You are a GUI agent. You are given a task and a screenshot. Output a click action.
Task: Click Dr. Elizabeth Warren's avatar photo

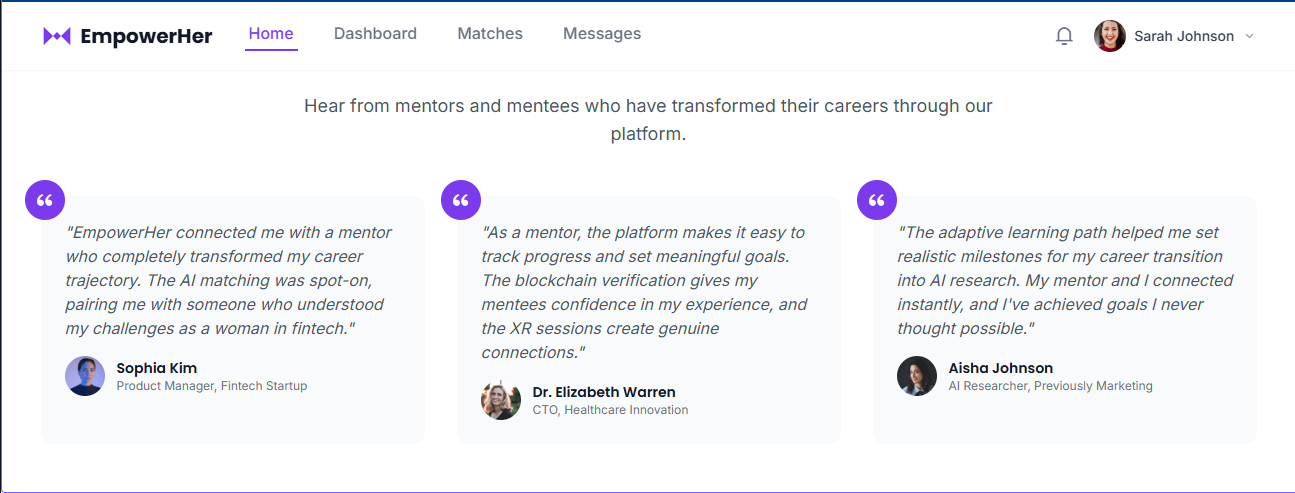click(501, 400)
